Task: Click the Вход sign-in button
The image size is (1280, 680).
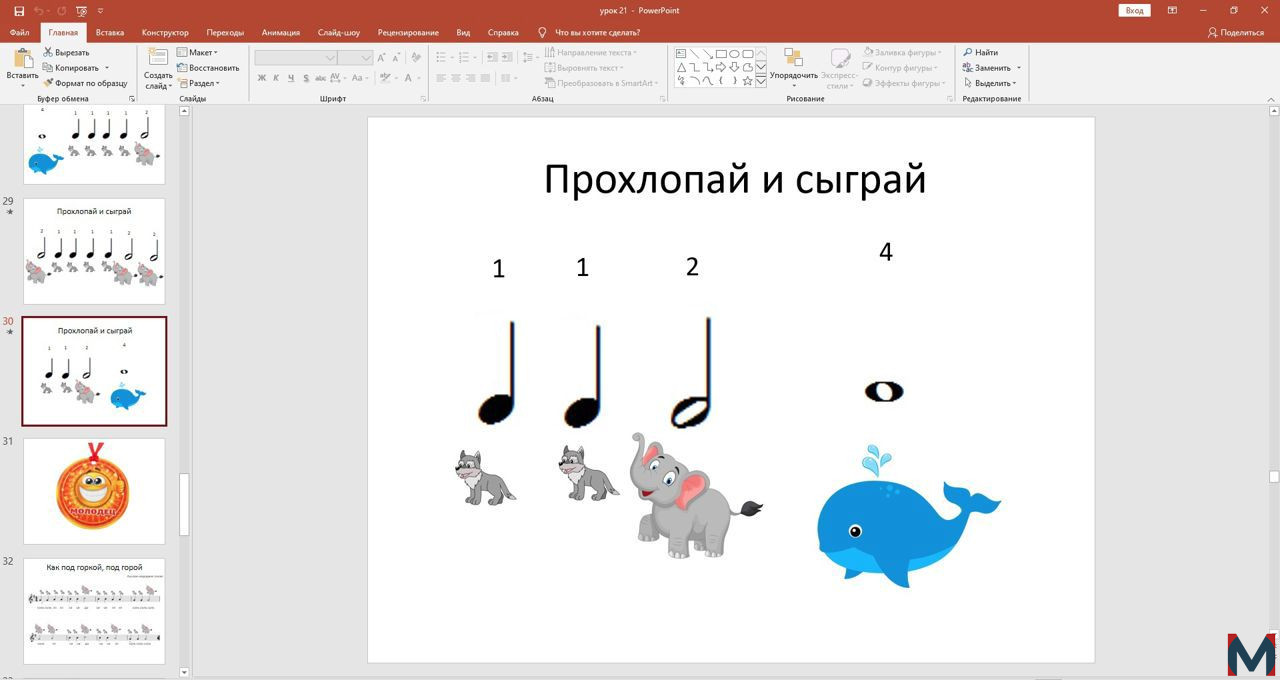Action: 1134,10
